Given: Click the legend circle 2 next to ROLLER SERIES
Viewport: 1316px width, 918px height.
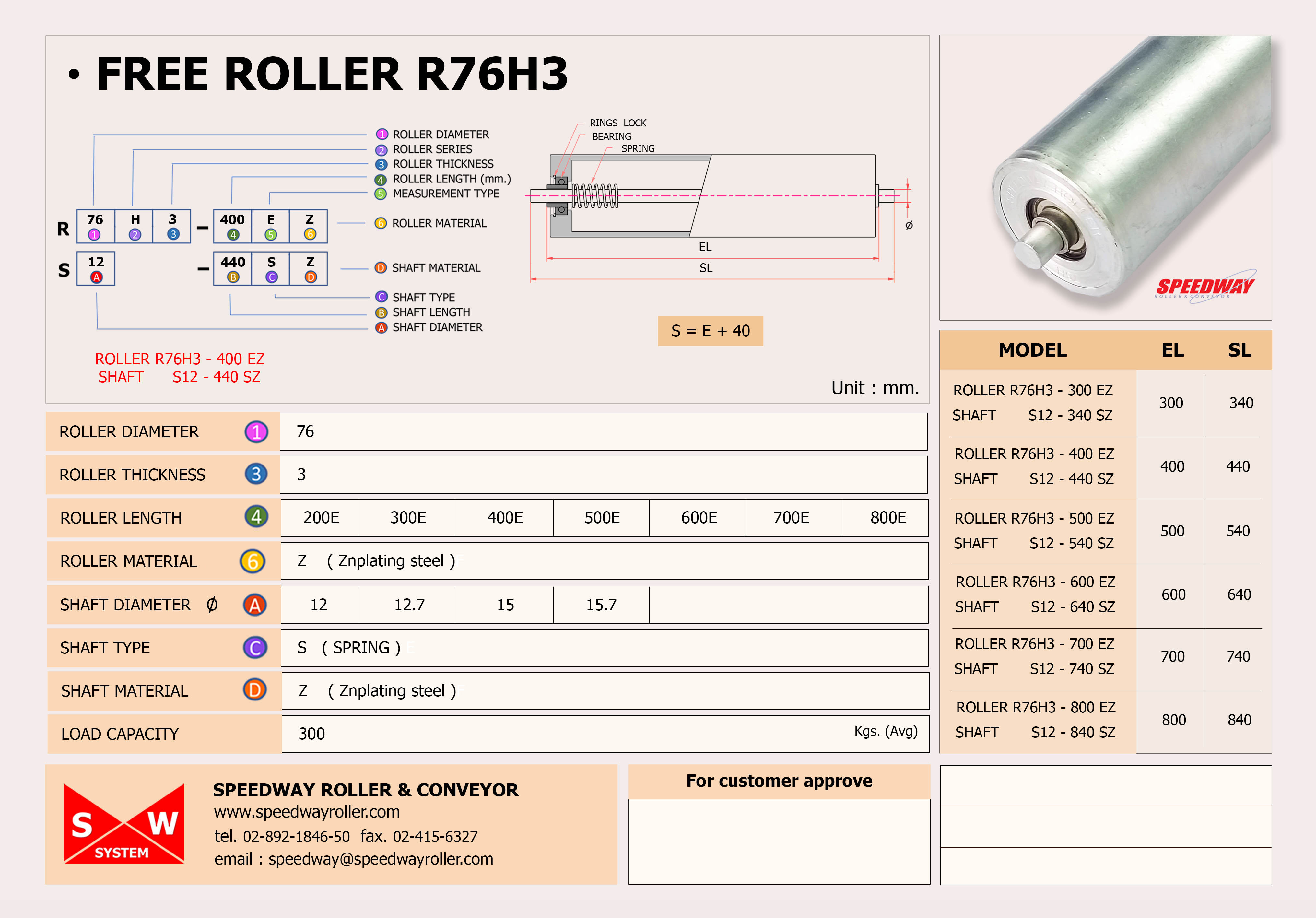Looking at the screenshot, I should [382, 150].
